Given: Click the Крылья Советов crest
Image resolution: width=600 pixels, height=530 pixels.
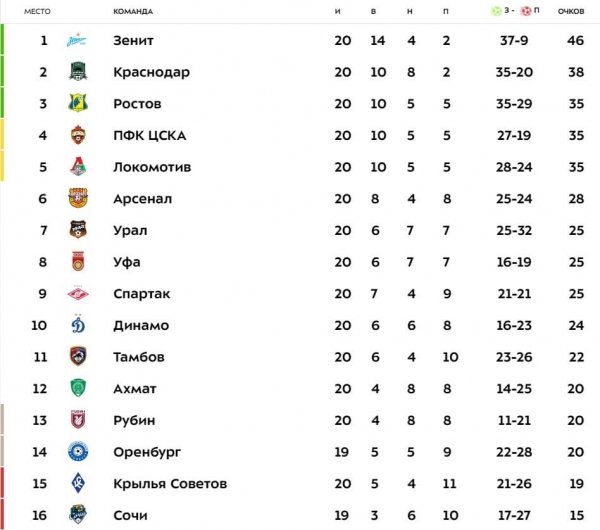Looking at the screenshot, I should coord(78,483).
